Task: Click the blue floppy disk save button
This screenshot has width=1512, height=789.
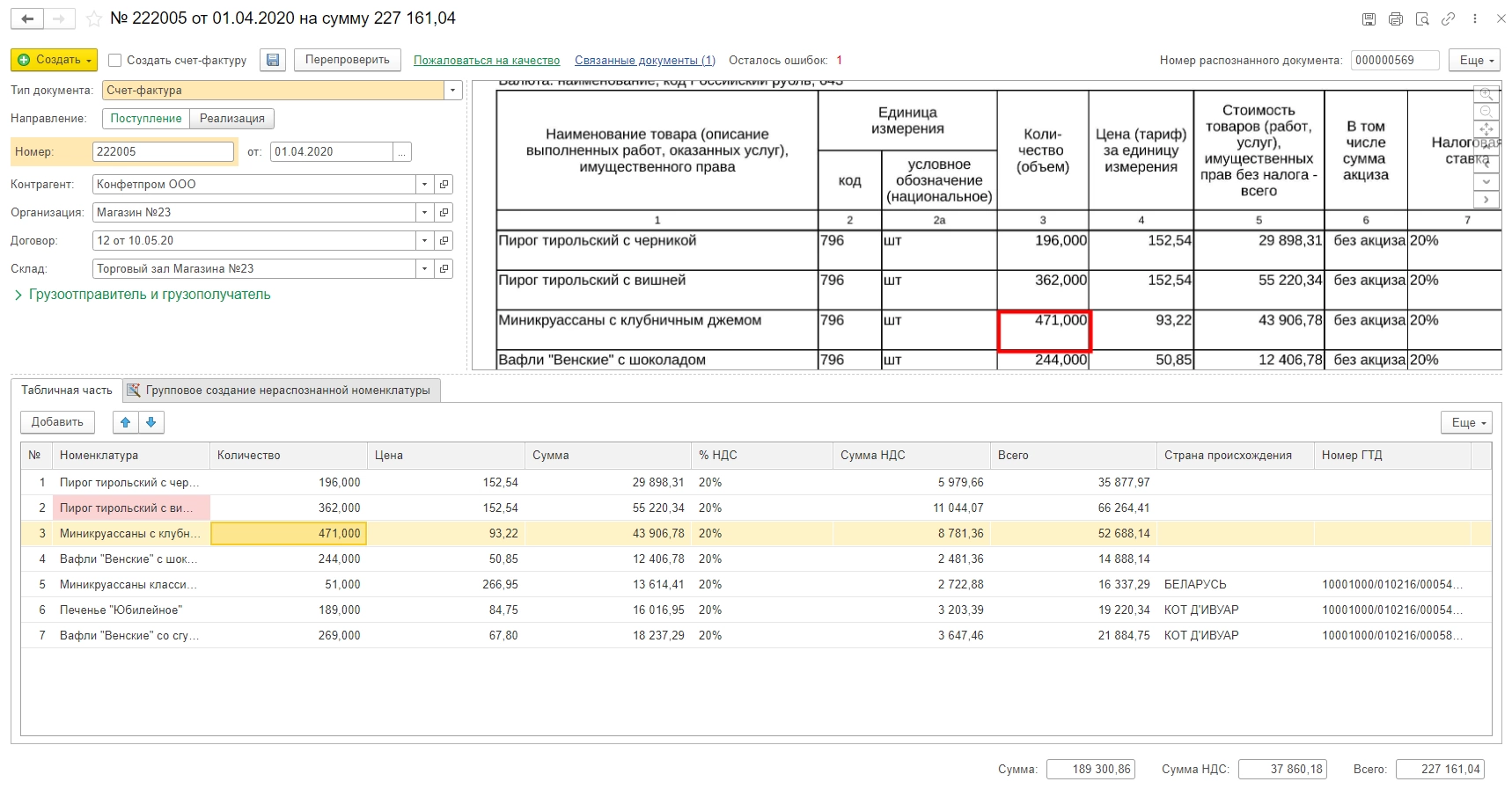Action: (x=273, y=60)
